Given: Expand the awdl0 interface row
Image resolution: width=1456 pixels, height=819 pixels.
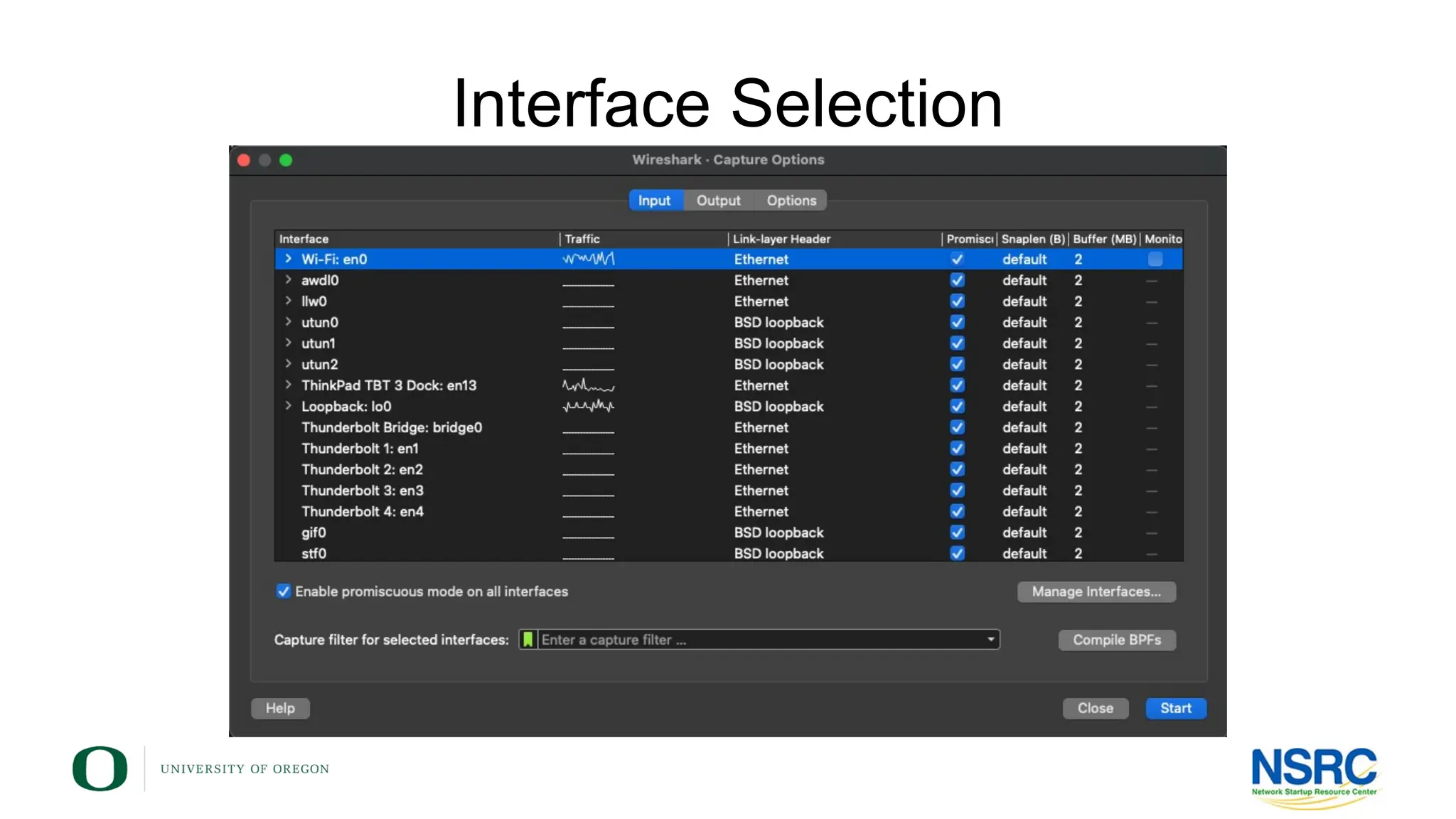Looking at the screenshot, I should 288,279.
